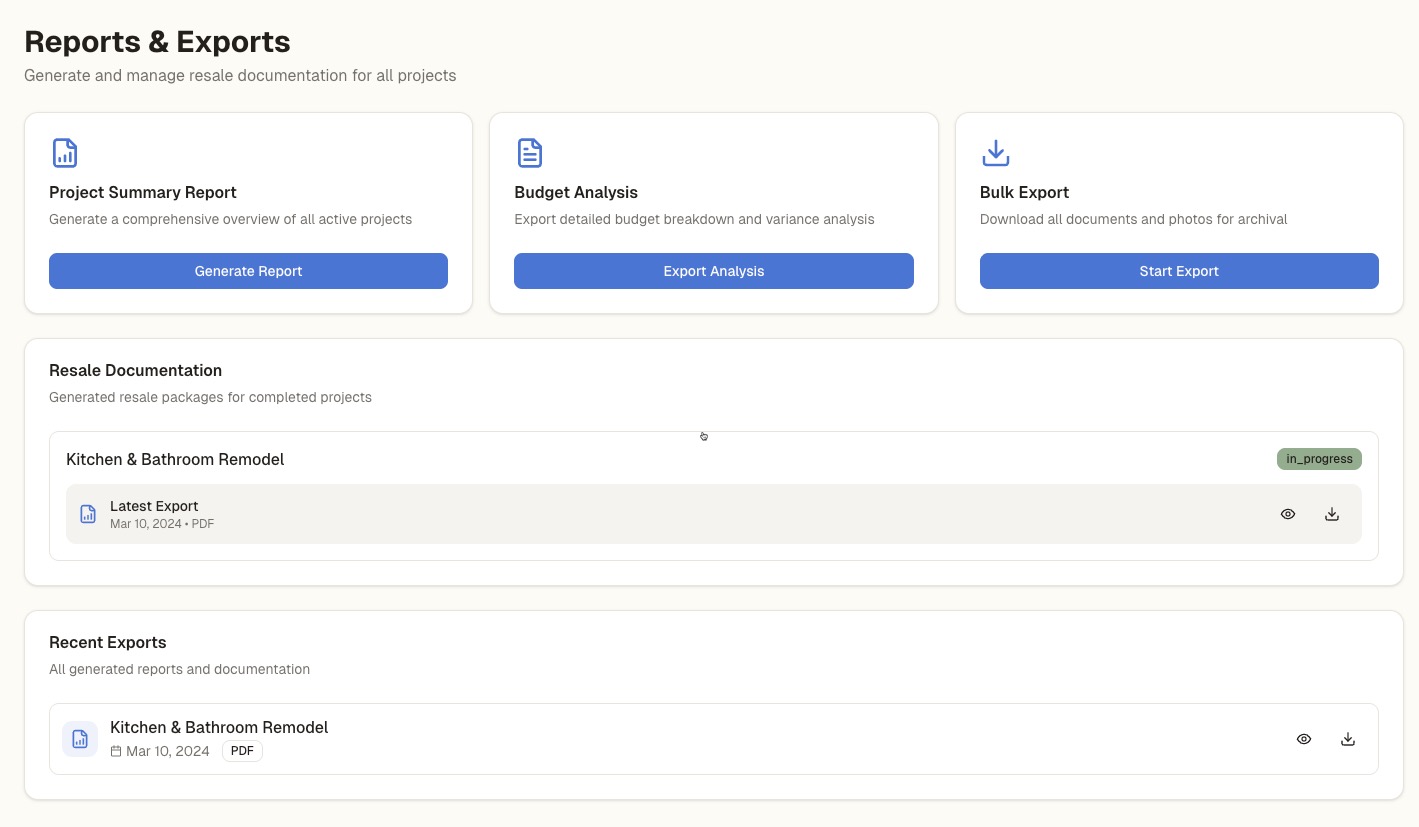Select the Budget Analysis document icon
This screenshot has height=827, width=1419.
pos(529,153)
